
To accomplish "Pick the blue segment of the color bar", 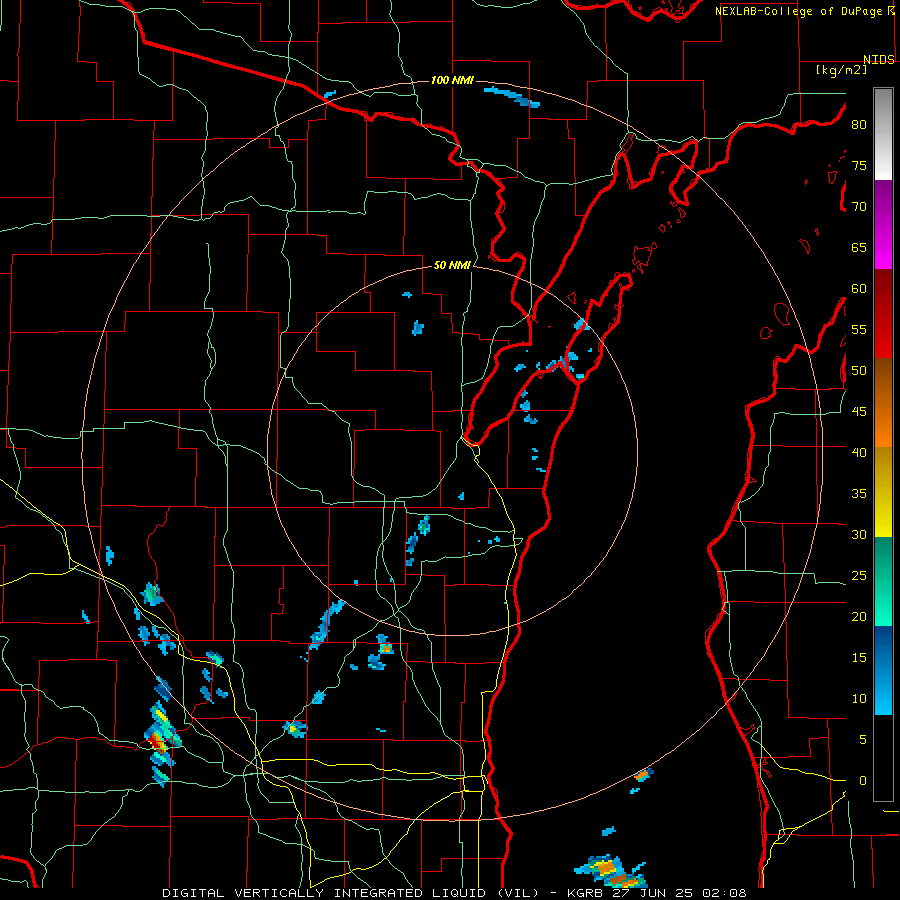I will [883, 670].
